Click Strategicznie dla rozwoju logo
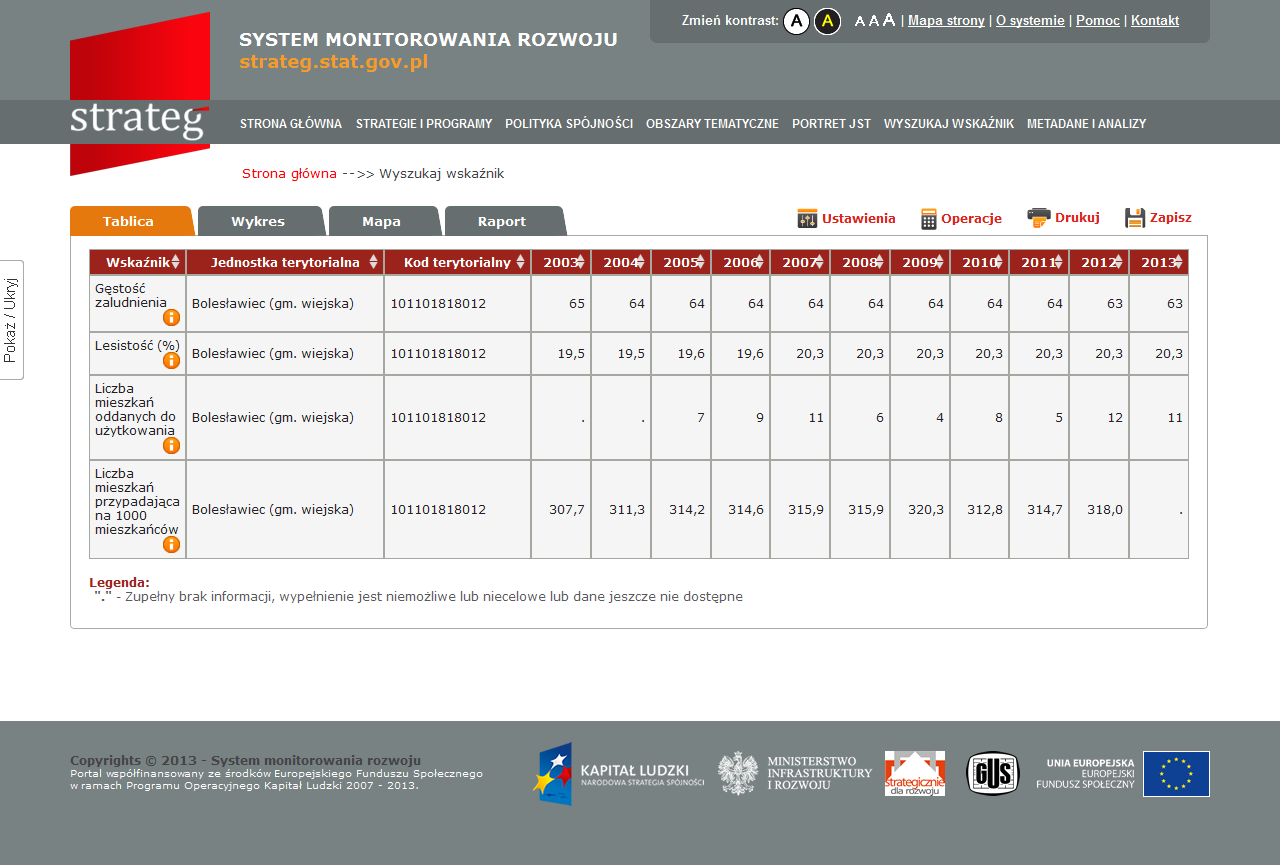 915,773
